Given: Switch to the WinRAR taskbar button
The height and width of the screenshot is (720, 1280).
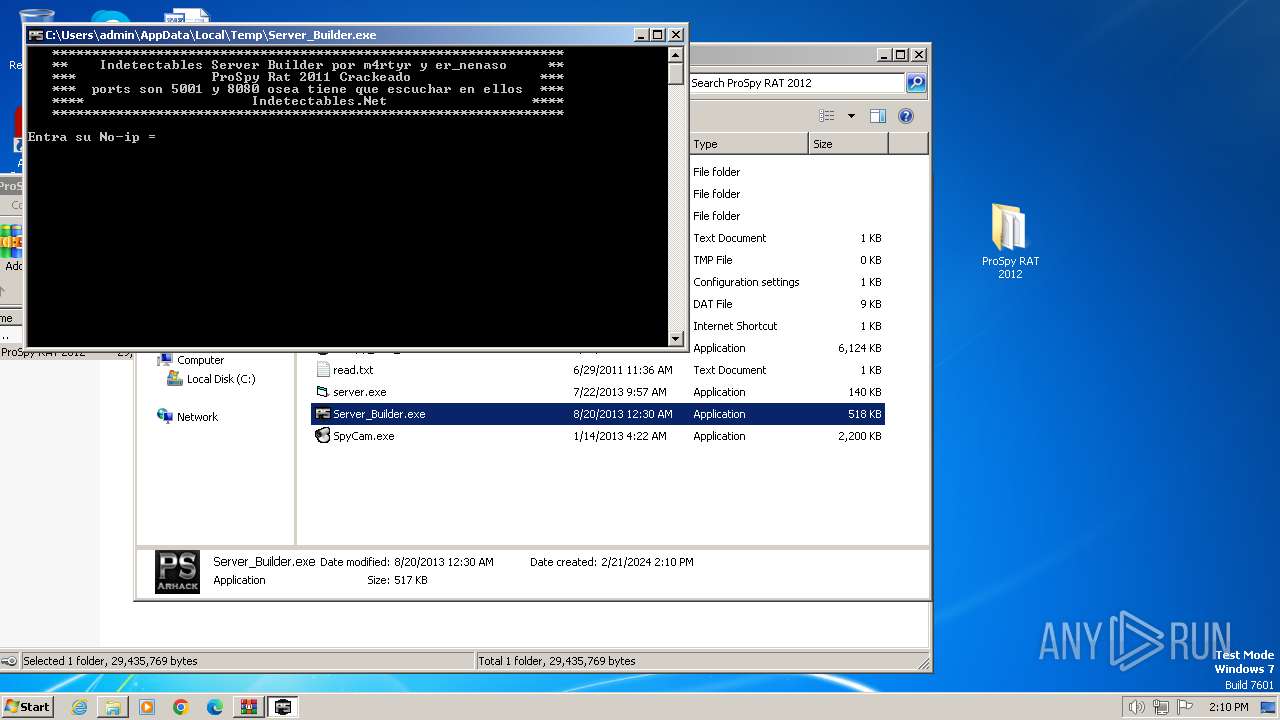Looking at the screenshot, I should [x=249, y=707].
